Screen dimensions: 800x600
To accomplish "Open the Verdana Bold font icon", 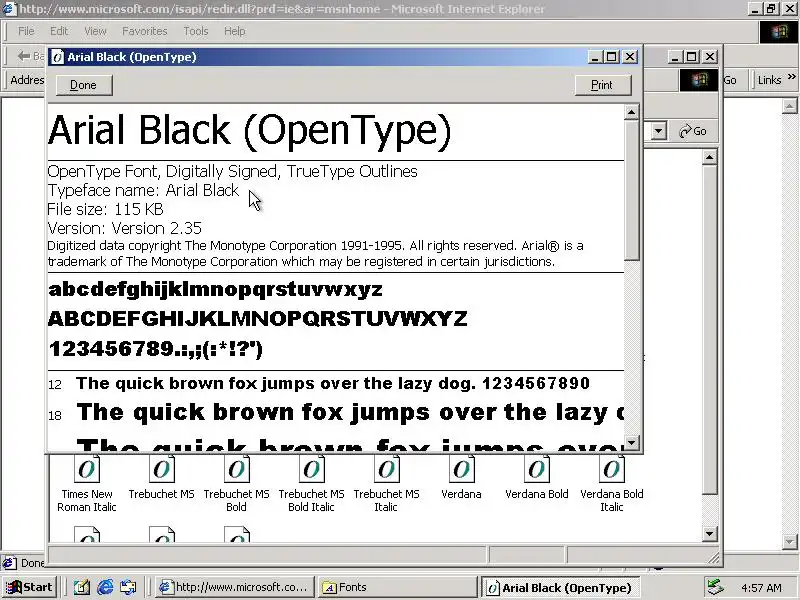I will pyautogui.click(x=537, y=469).
